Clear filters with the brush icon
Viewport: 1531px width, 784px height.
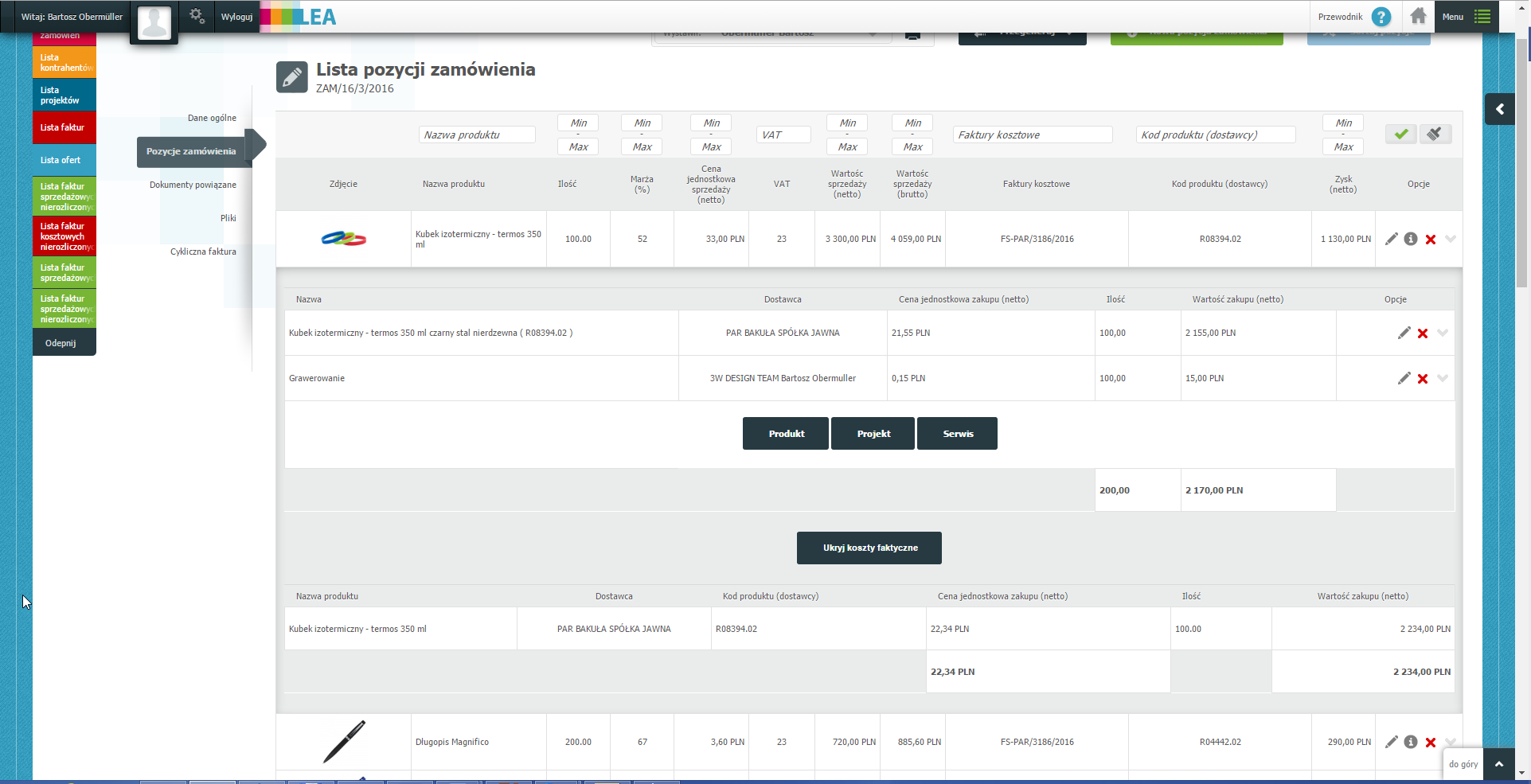pyautogui.click(x=1435, y=135)
